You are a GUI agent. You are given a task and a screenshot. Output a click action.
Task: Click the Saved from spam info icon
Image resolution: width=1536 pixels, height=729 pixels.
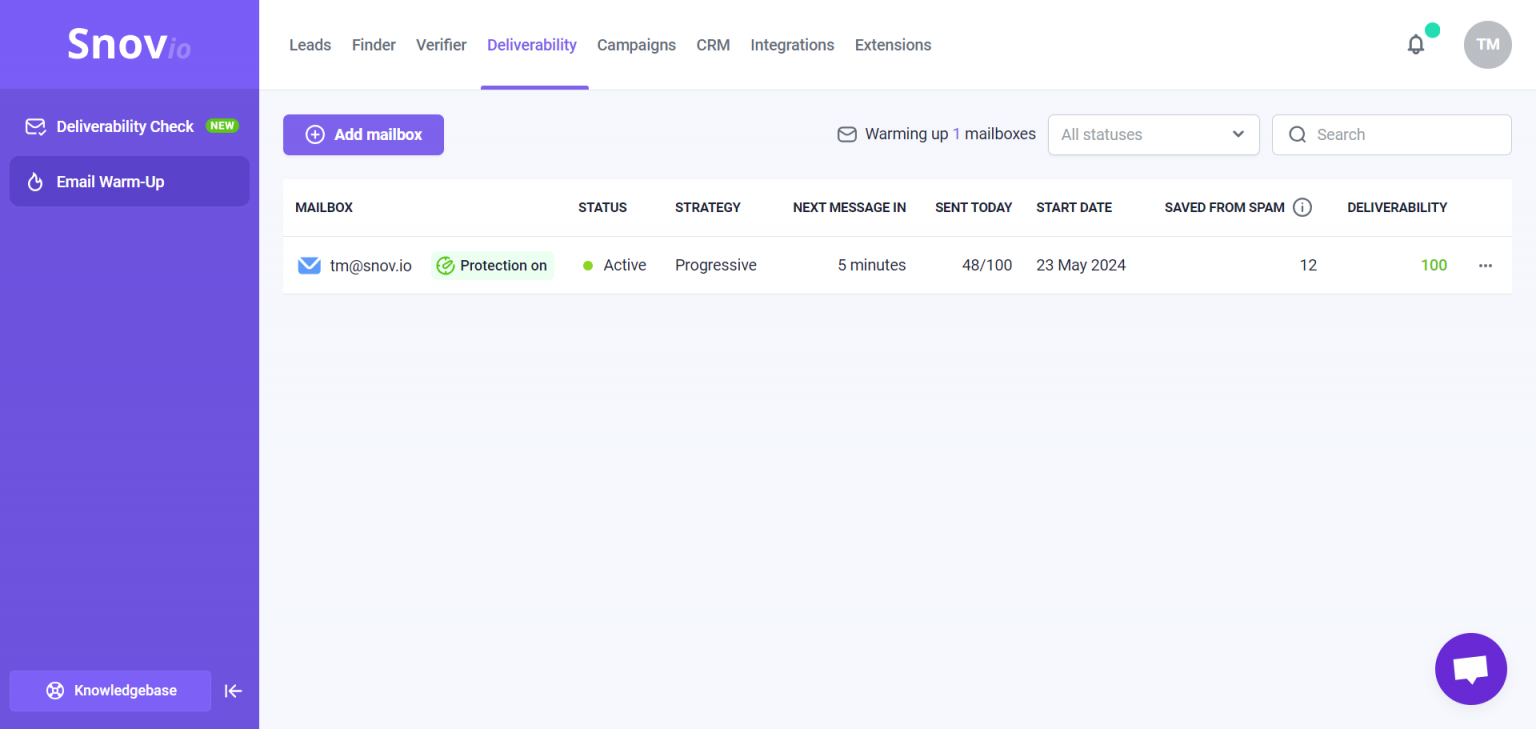[x=1302, y=208]
